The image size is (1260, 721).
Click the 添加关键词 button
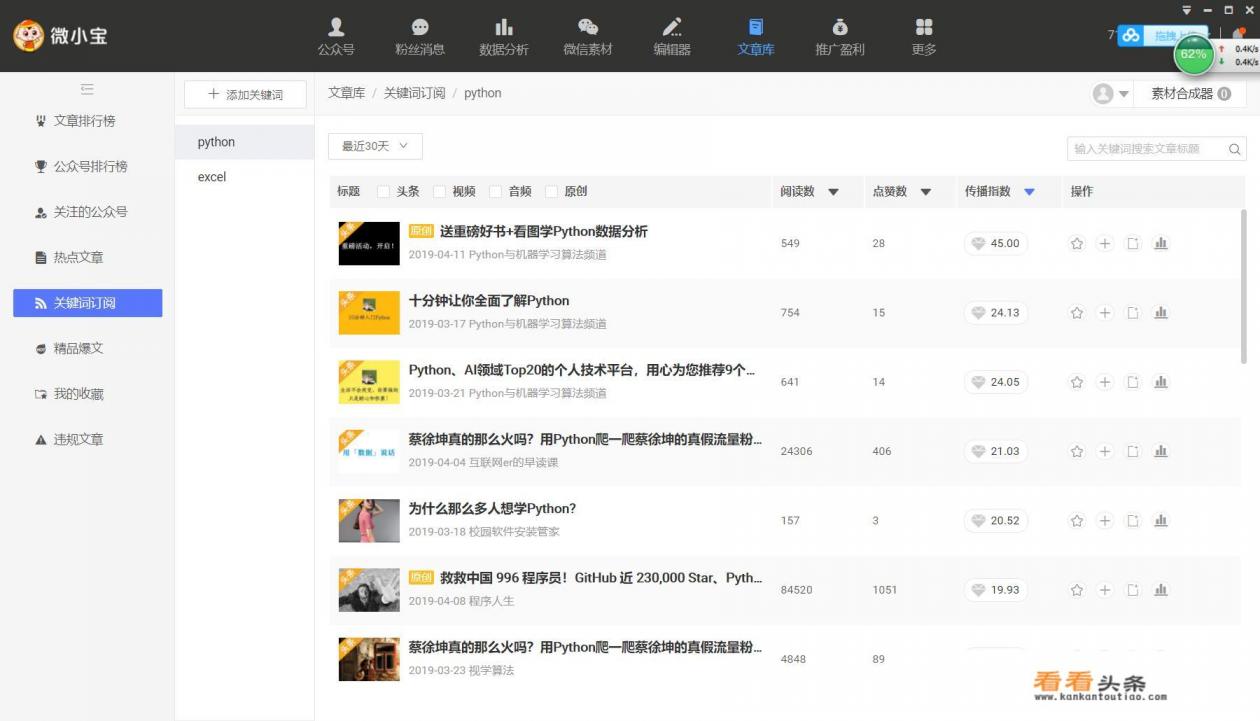tap(243, 93)
